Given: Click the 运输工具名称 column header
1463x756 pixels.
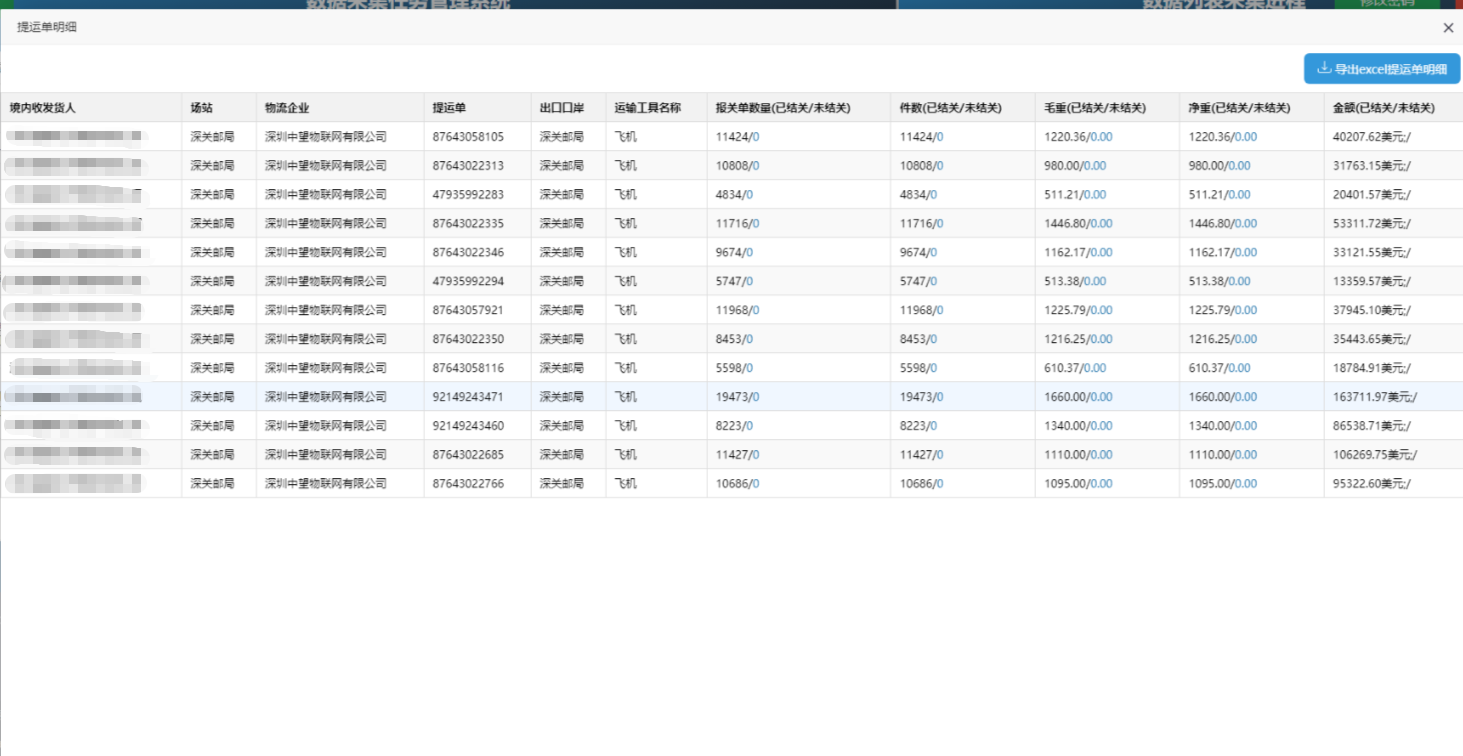Looking at the screenshot, I should coord(647,108).
